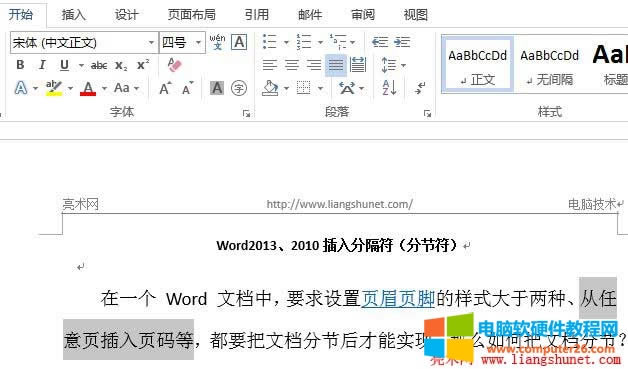Click the shading paint bucket icon
Viewport: 628px width, 369px height.
[270, 88]
